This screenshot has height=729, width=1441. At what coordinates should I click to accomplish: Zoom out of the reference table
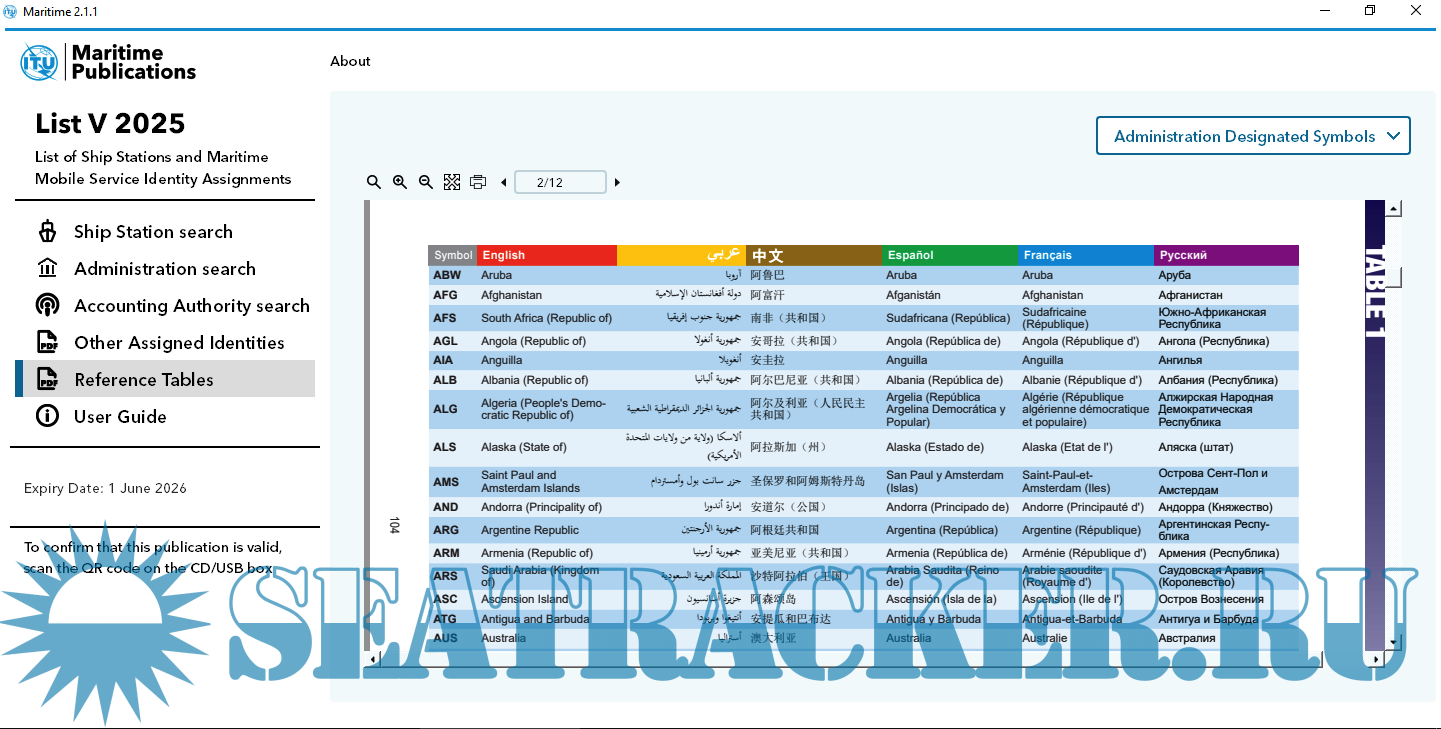coord(426,182)
